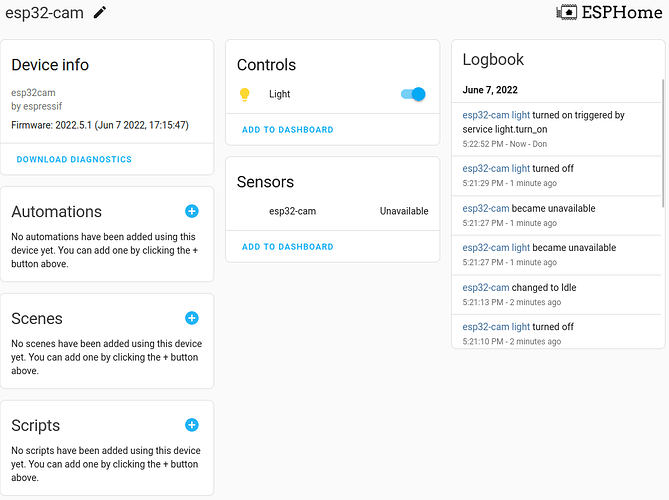Viewport: 669px width, 500px height.
Task: Click the Unavailable sensor state text
Action: pos(404,211)
